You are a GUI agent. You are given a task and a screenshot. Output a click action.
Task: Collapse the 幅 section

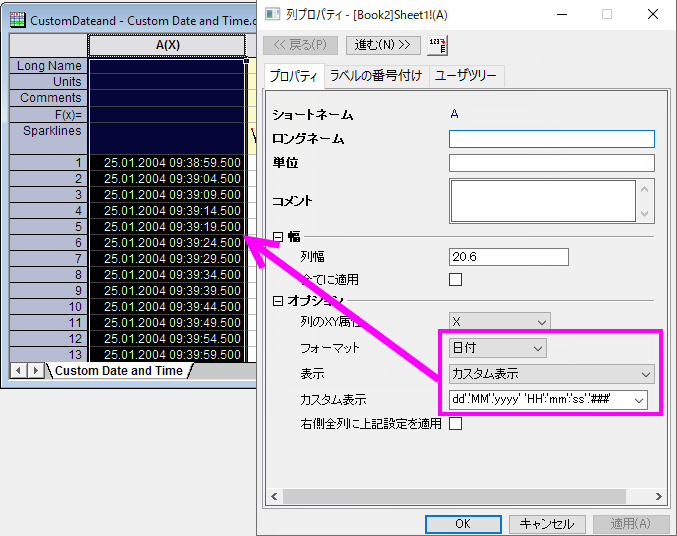point(278,237)
